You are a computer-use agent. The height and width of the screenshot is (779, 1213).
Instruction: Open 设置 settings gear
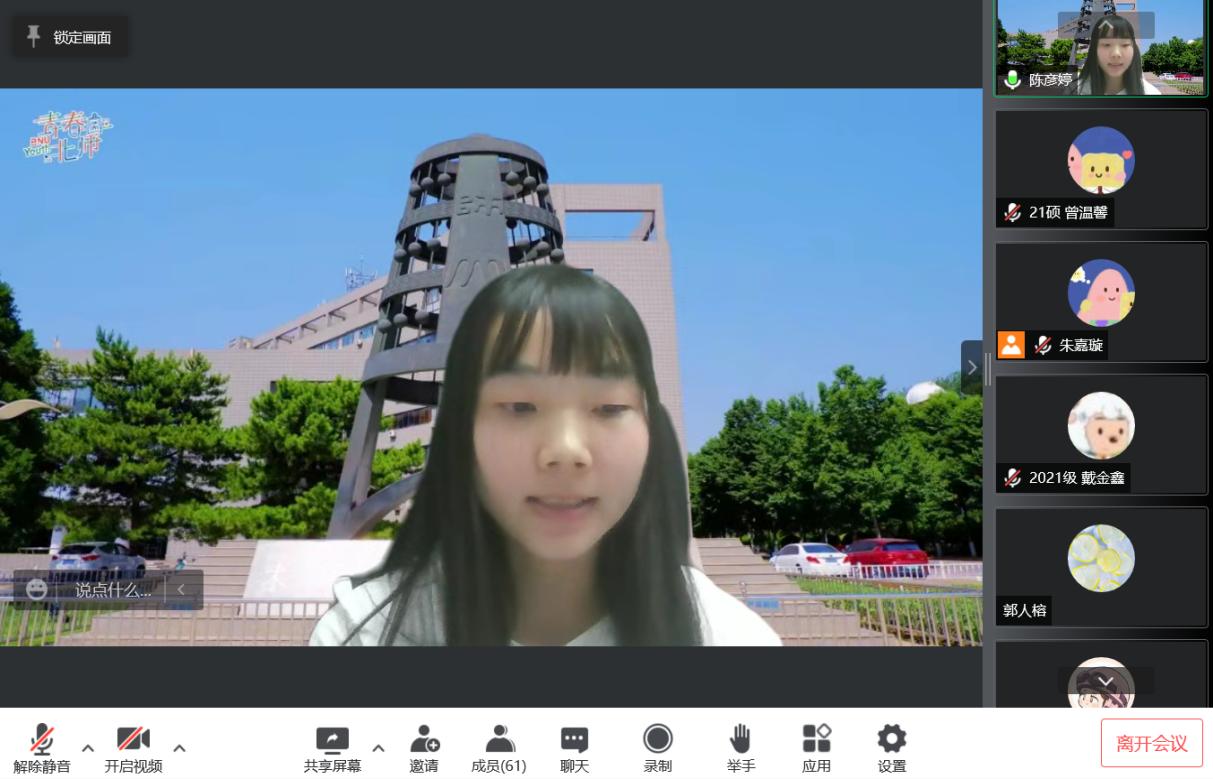[891, 741]
